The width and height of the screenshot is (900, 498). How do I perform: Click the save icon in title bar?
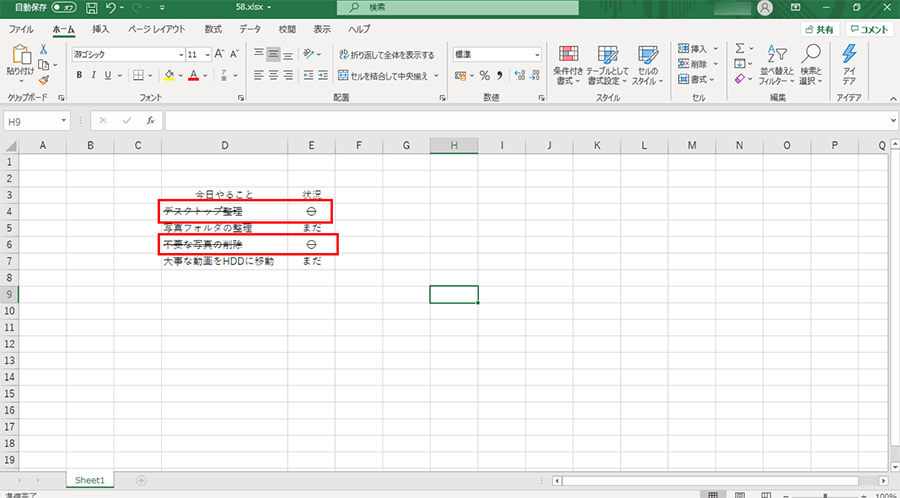click(91, 8)
